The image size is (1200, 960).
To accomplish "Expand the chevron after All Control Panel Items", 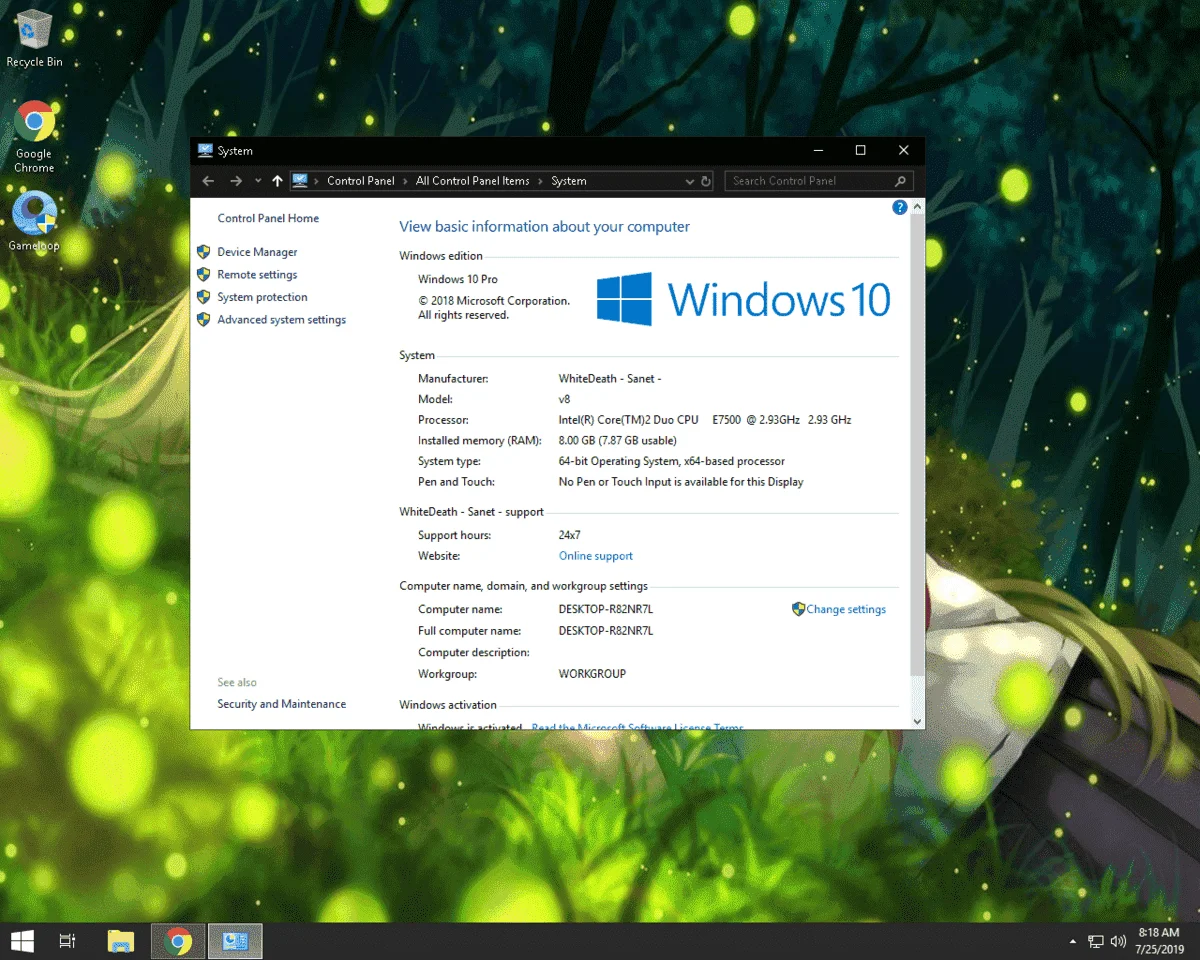I will point(541,181).
